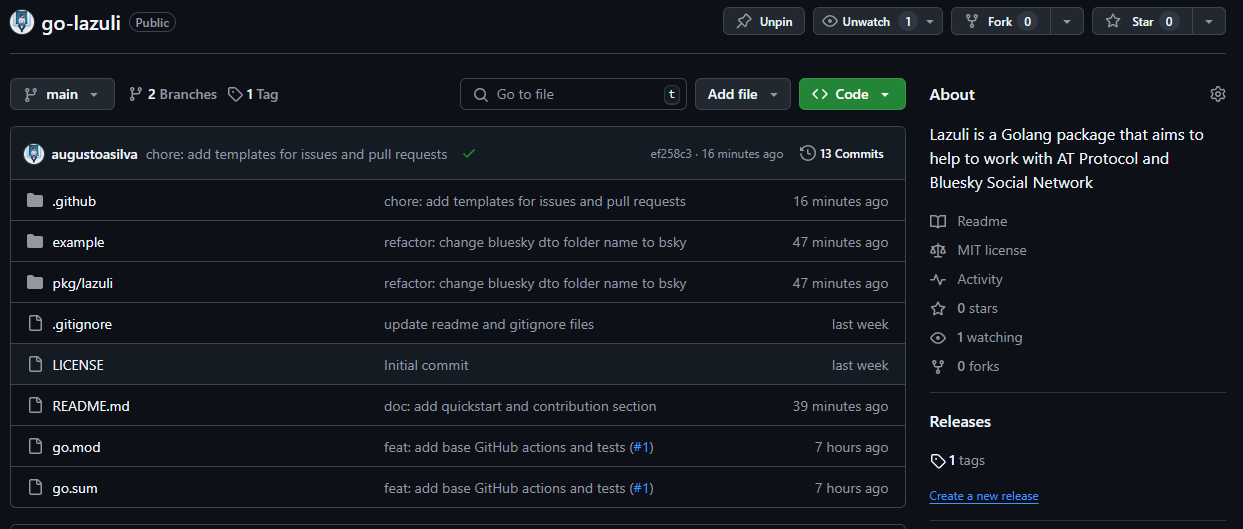Click the branch icon beside 2 Branches
The image size is (1243, 529).
(x=136, y=94)
